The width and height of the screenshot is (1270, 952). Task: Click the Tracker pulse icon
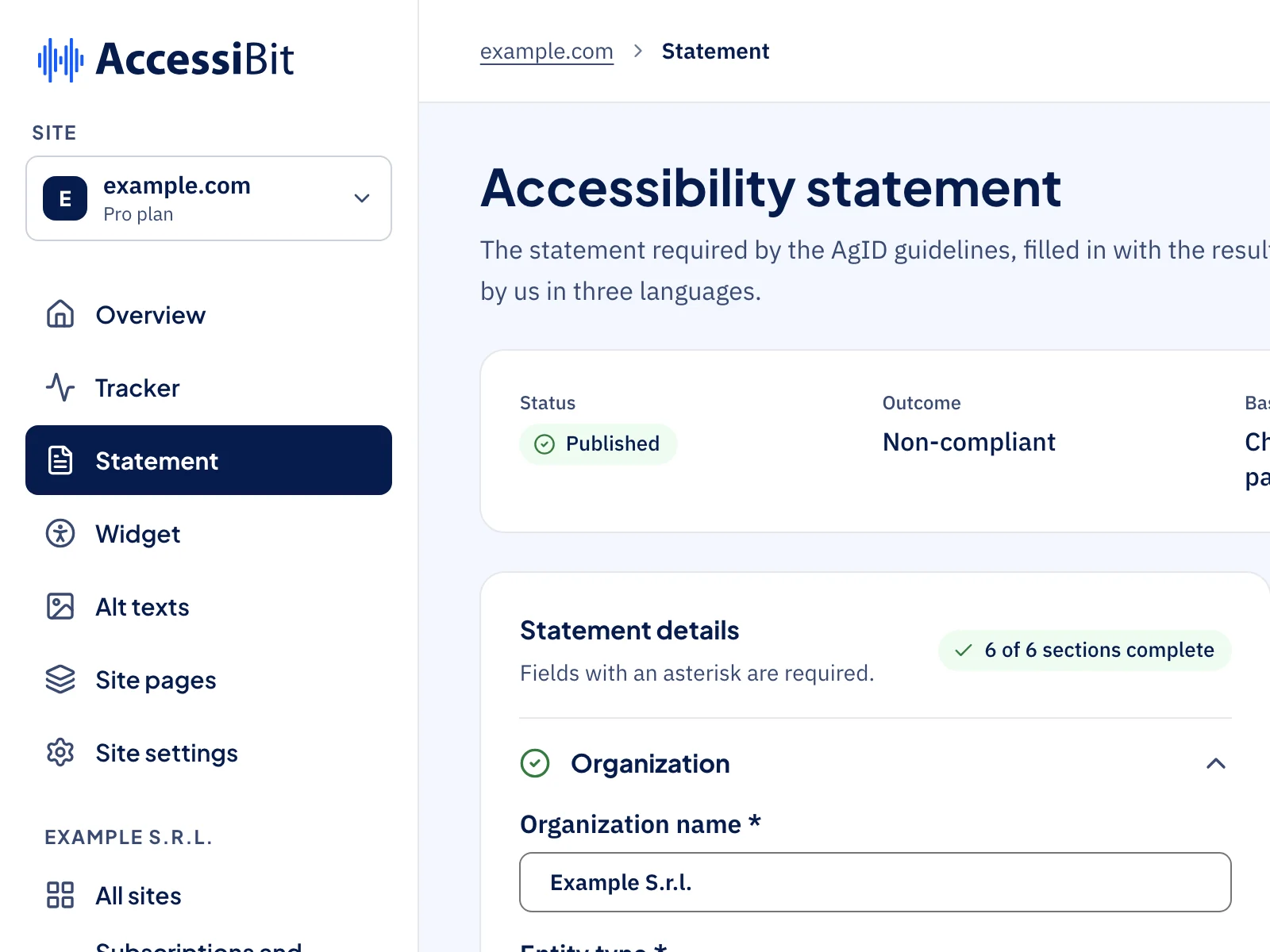60,388
